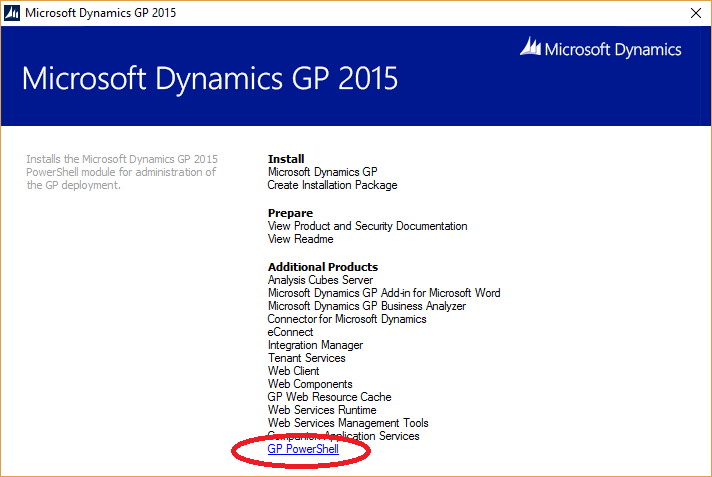Click the Additional Products heading
712x477 pixels.
pos(323,267)
